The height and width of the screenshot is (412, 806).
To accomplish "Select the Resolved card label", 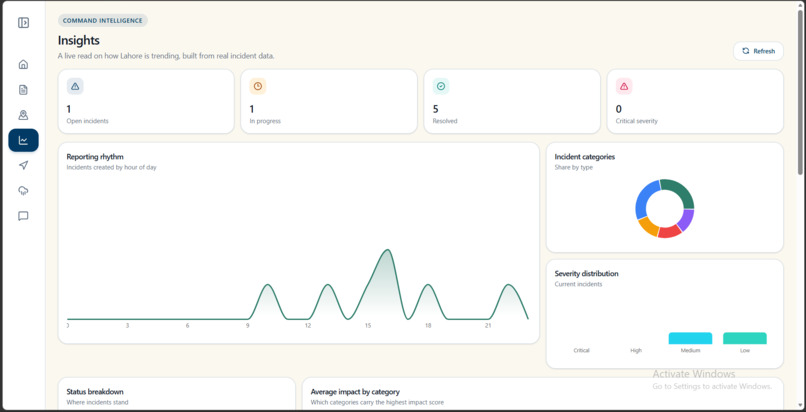I will pos(445,121).
